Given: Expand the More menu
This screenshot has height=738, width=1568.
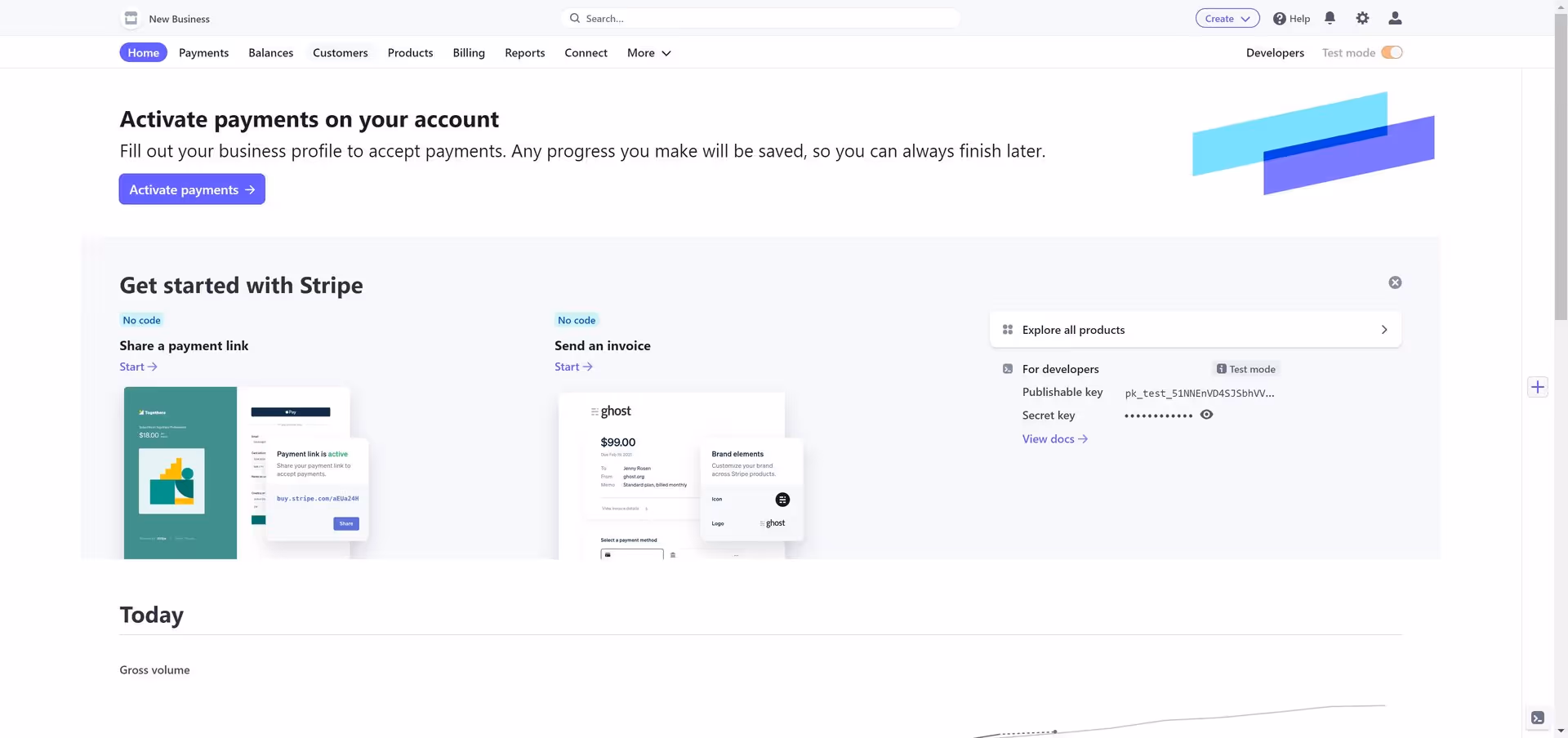Looking at the screenshot, I should pos(649,52).
